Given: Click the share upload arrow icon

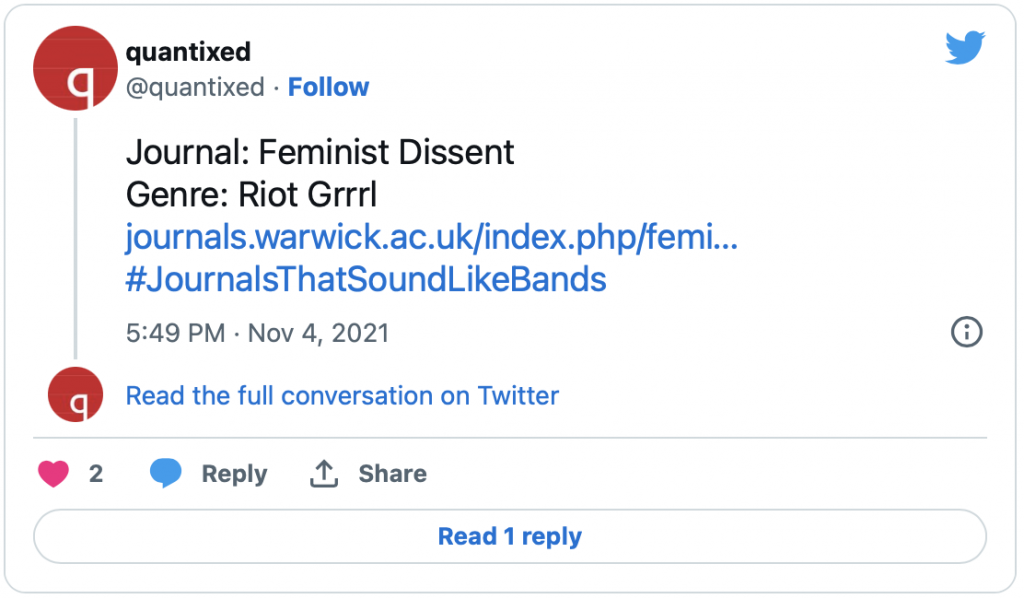Looking at the screenshot, I should click(x=324, y=474).
